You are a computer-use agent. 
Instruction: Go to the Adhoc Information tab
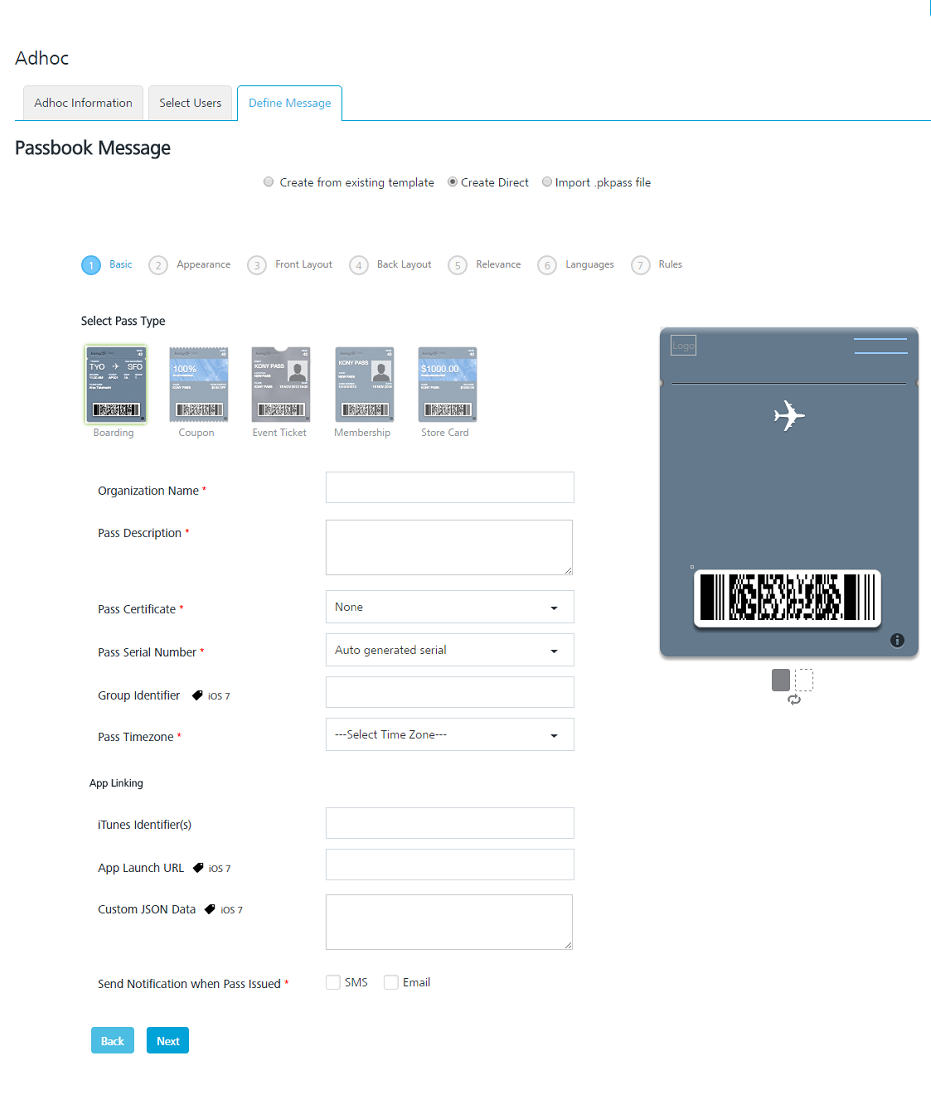tap(83, 102)
